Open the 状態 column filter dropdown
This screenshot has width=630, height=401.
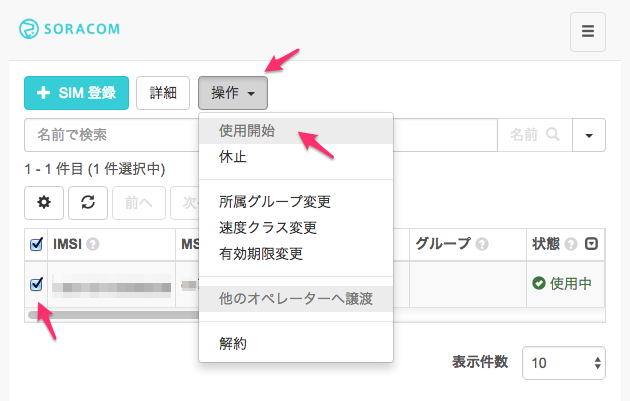click(591, 244)
